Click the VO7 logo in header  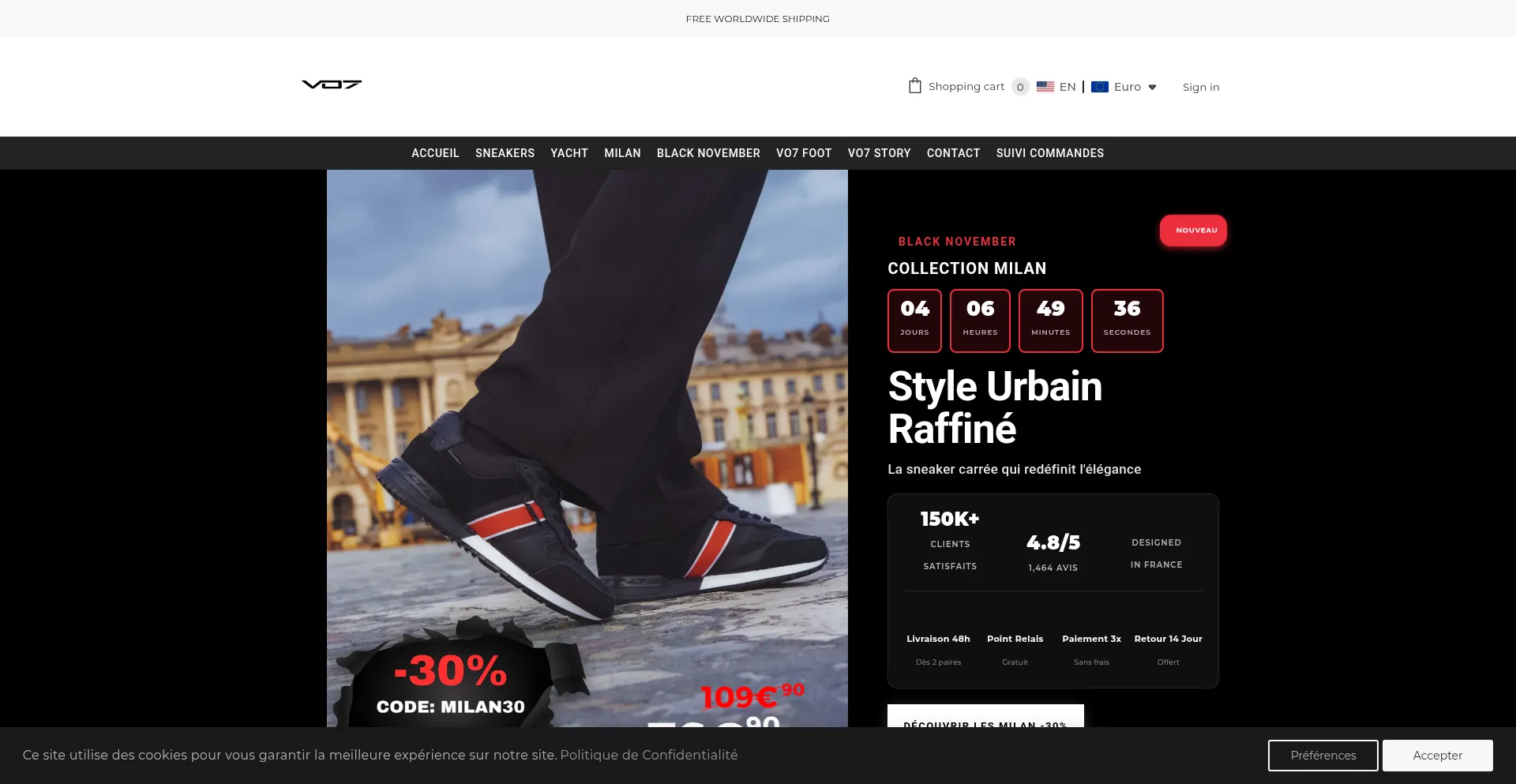tap(332, 84)
